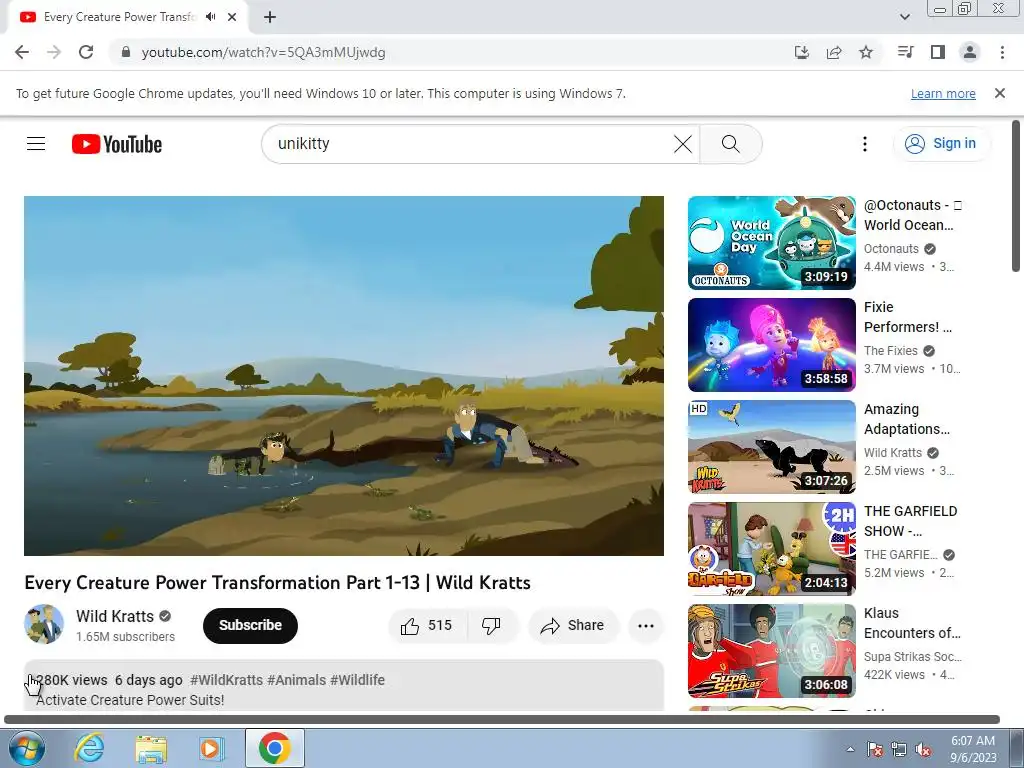Mute tab using speaker icon on tab

click(210, 17)
